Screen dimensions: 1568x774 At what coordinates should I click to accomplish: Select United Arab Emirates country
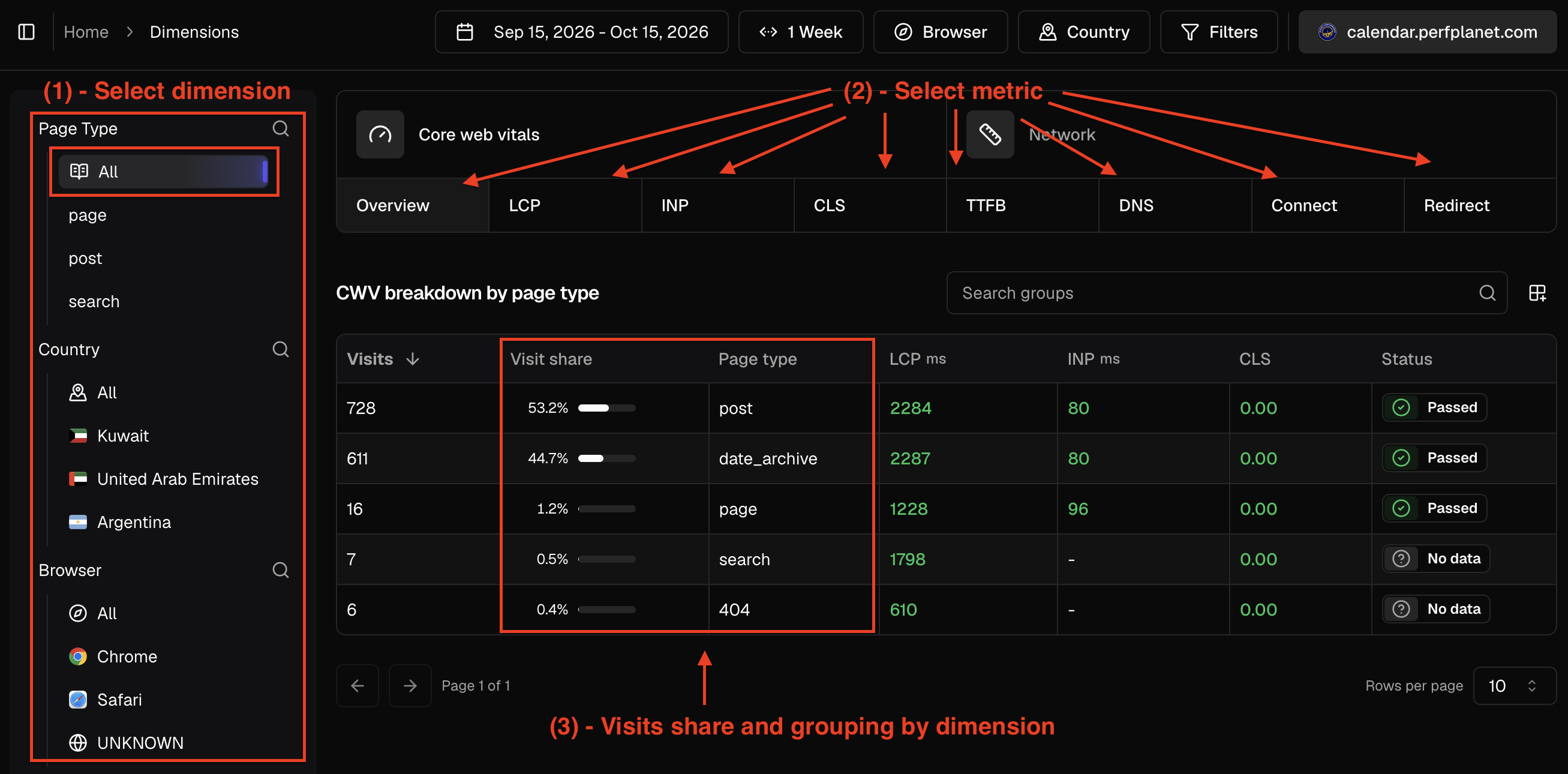coord(178,479)
